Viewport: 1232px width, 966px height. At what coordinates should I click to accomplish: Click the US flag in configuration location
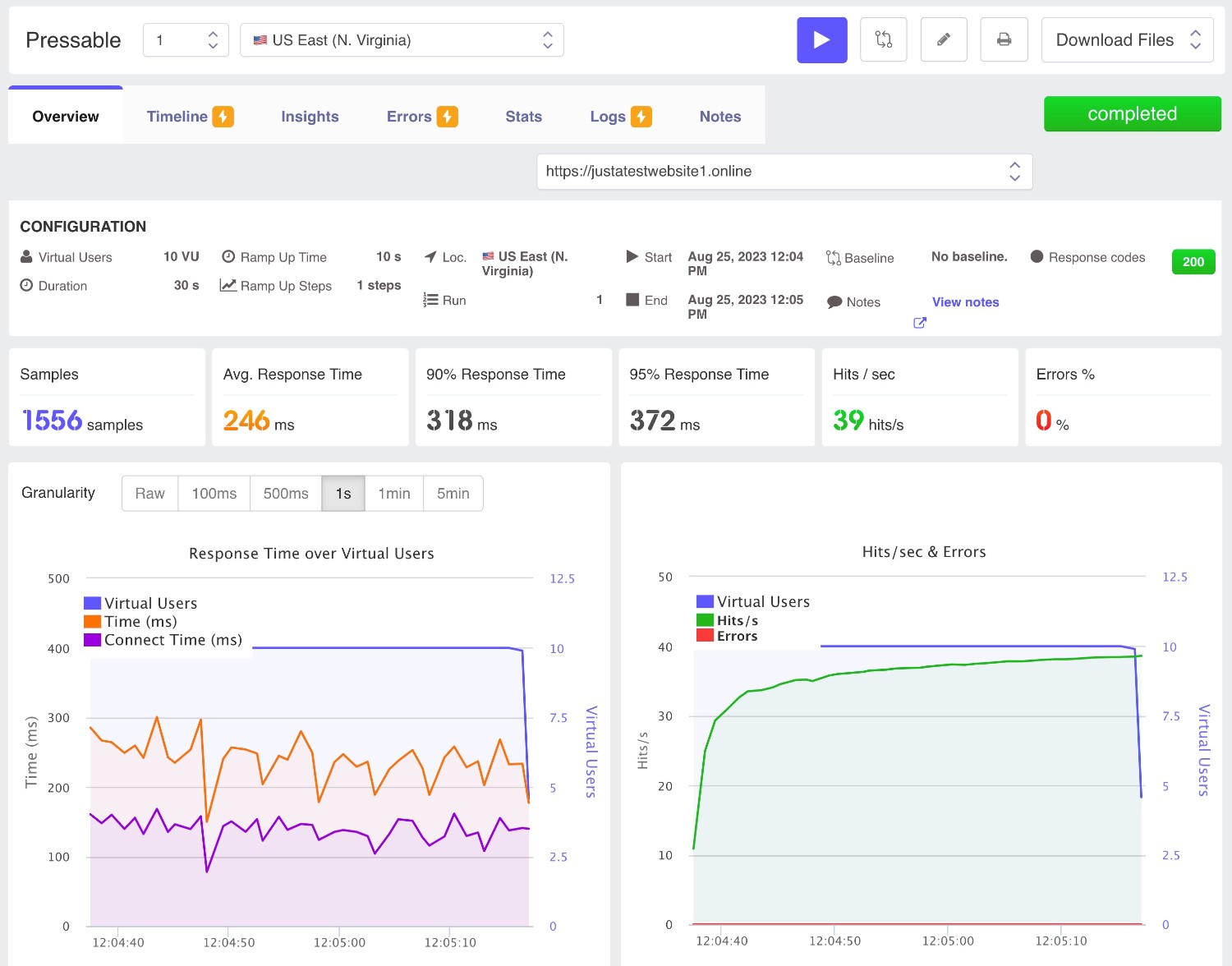(x=488, y=256)
